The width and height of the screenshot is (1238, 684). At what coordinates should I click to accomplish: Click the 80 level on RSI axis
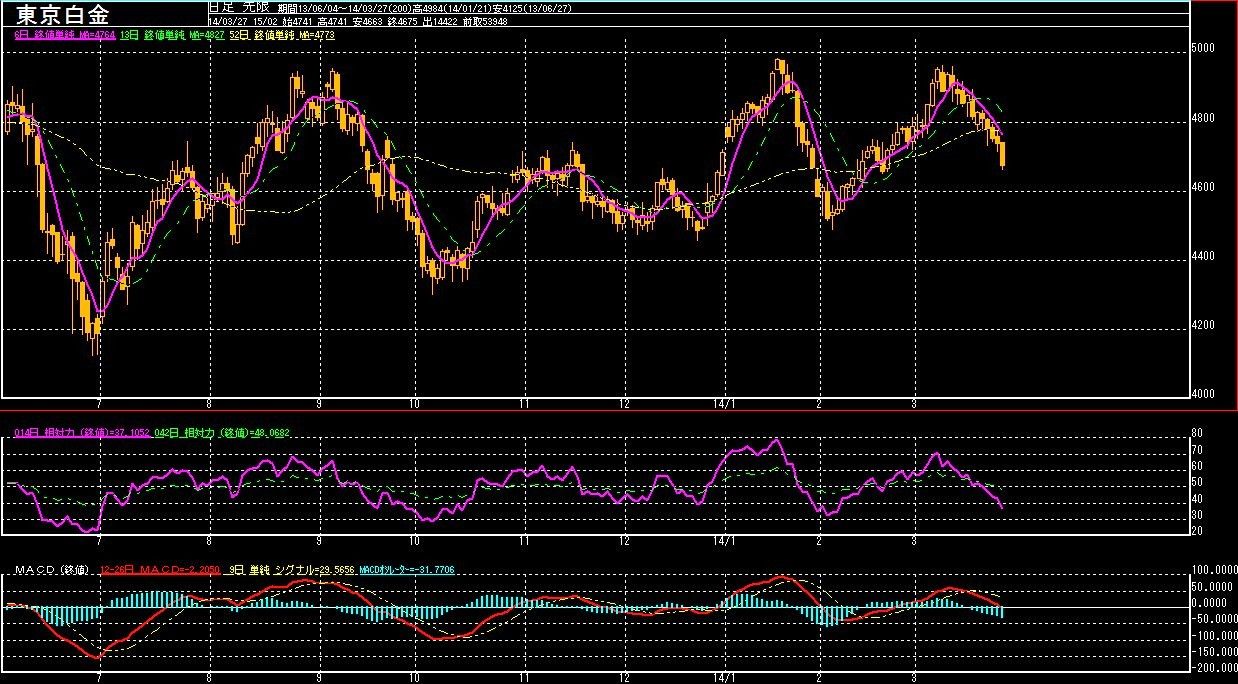[x=1196, y=433]
